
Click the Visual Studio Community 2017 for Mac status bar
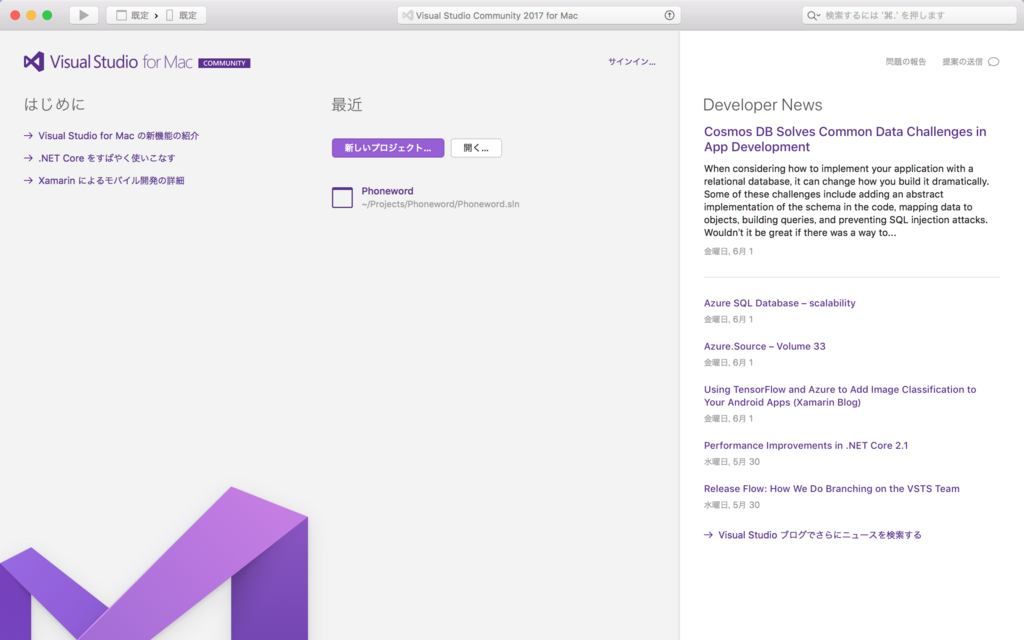tap(539, 15)
